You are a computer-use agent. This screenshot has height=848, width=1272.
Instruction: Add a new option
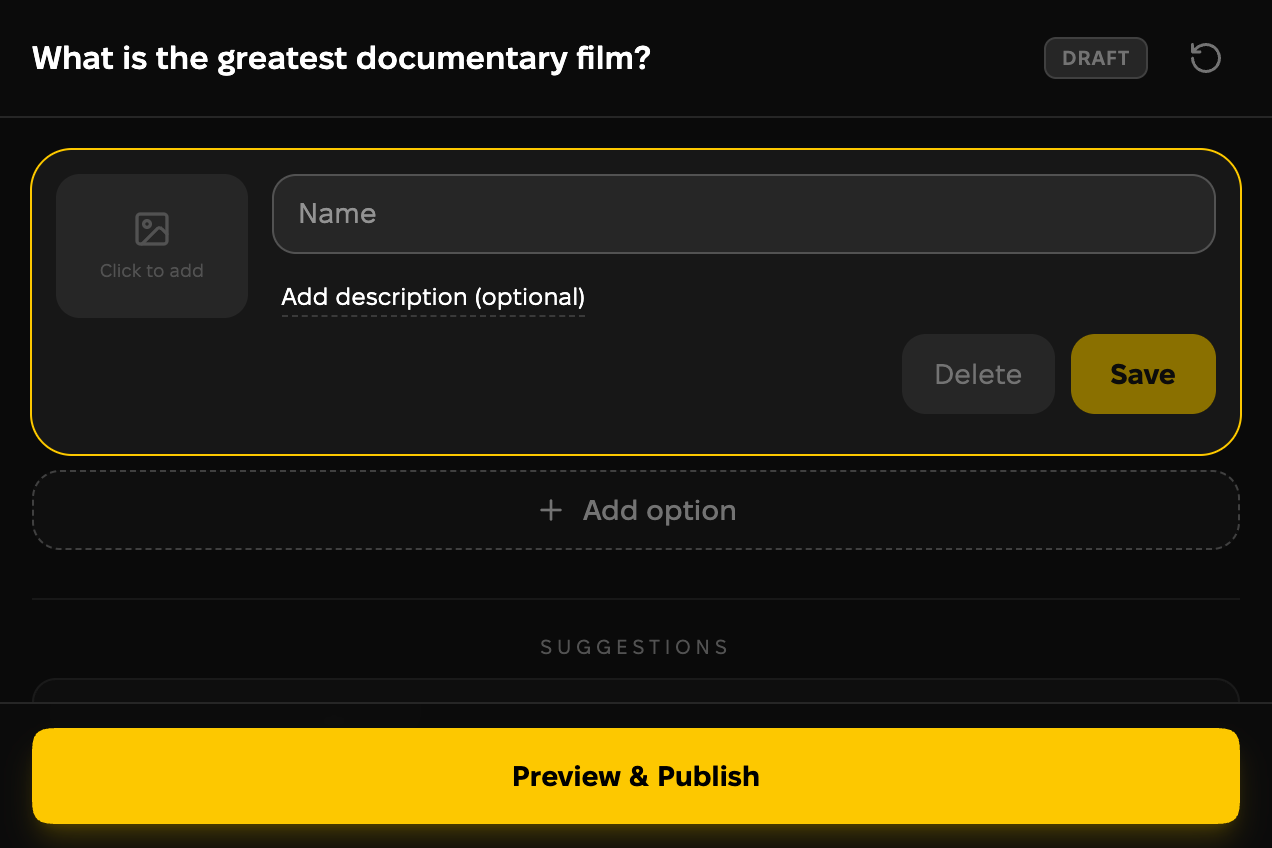point(636,510)
